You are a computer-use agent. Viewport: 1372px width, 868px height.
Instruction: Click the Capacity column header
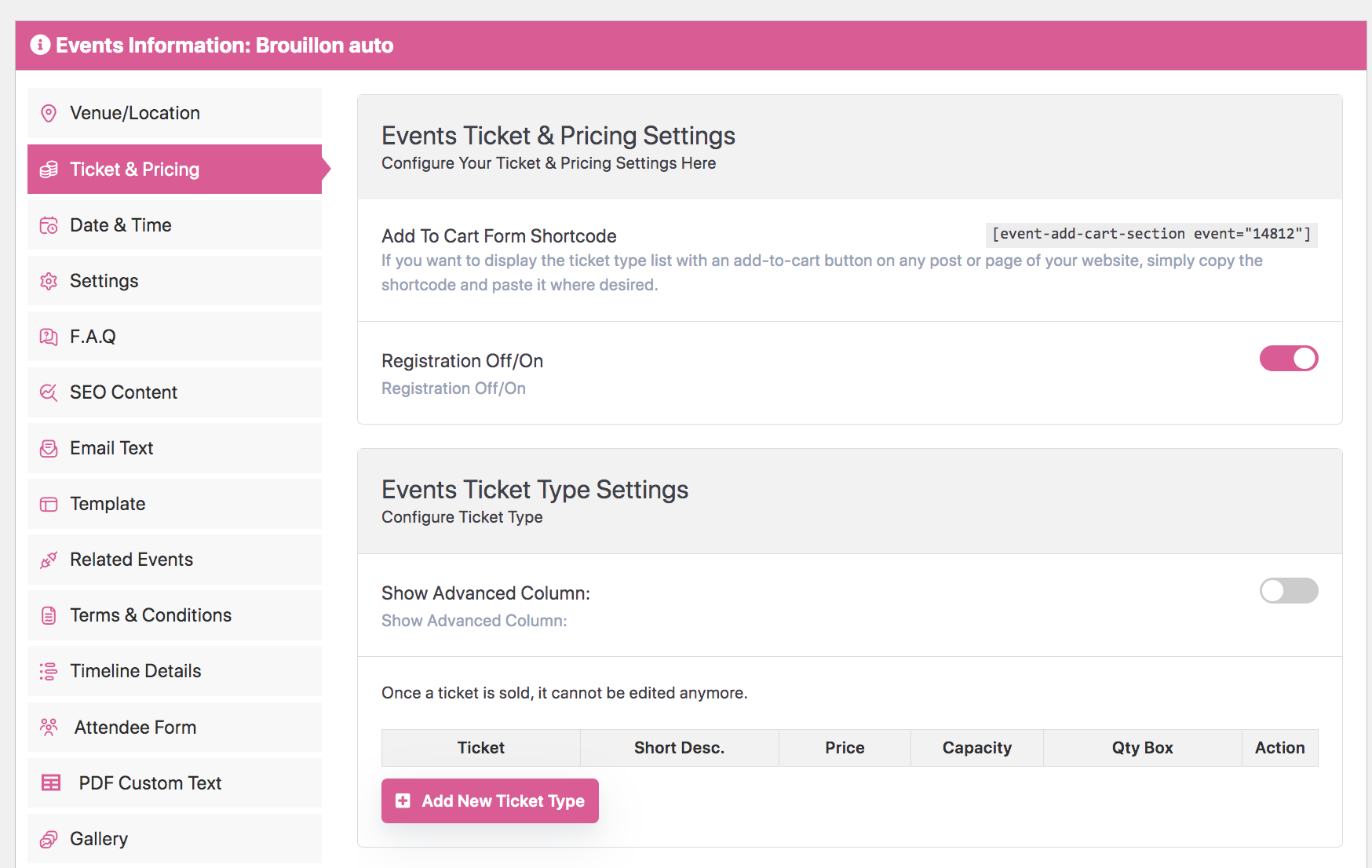976,748
